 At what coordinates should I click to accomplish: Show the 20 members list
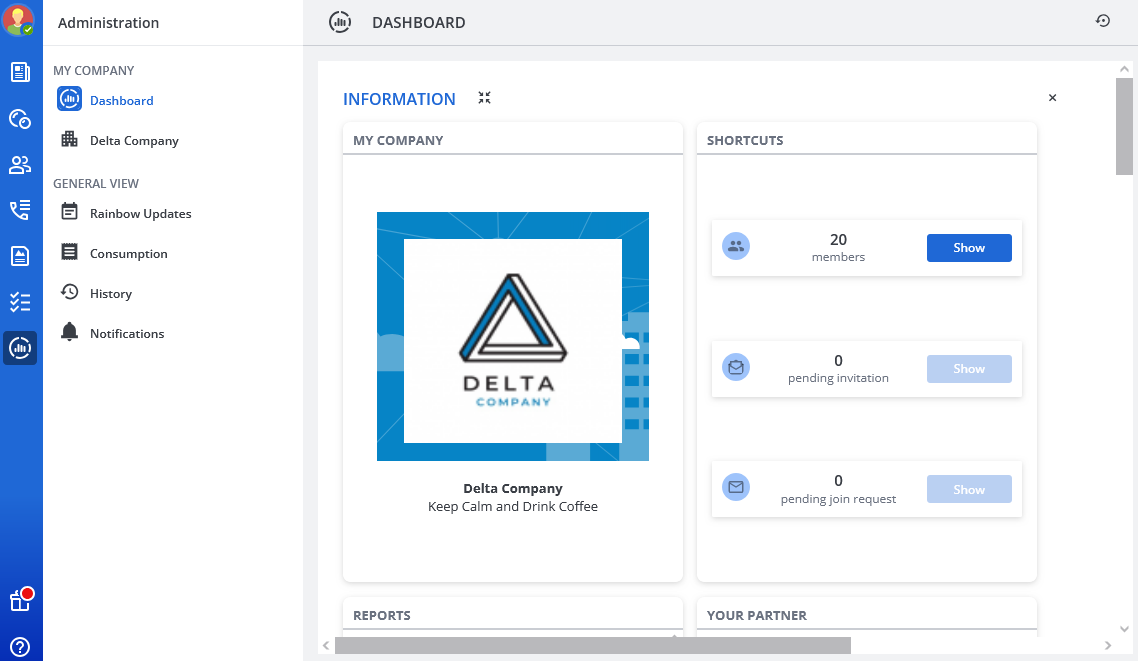coord(968,248)
